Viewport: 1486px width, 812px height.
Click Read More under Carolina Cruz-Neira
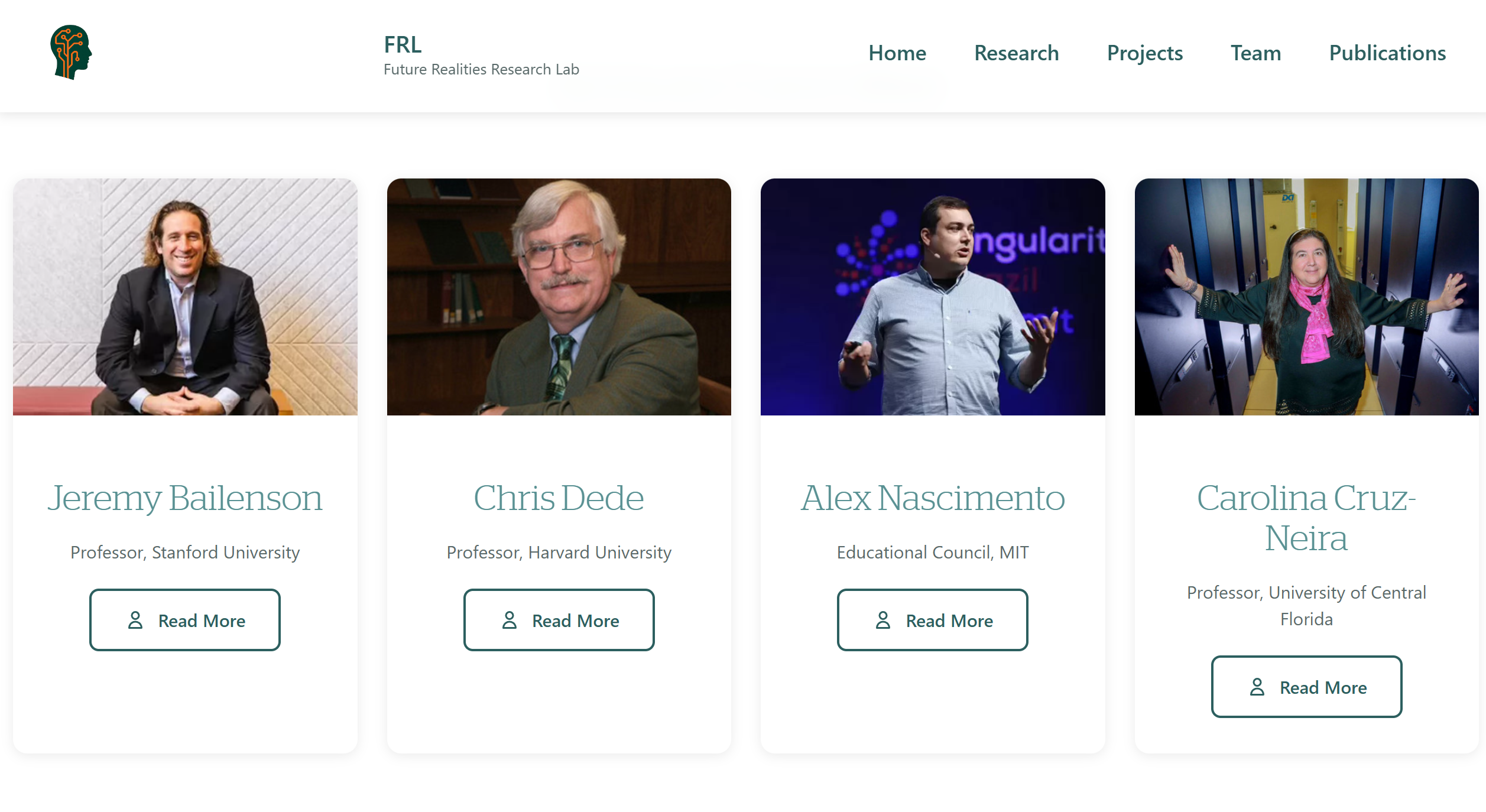point(1306,687)
